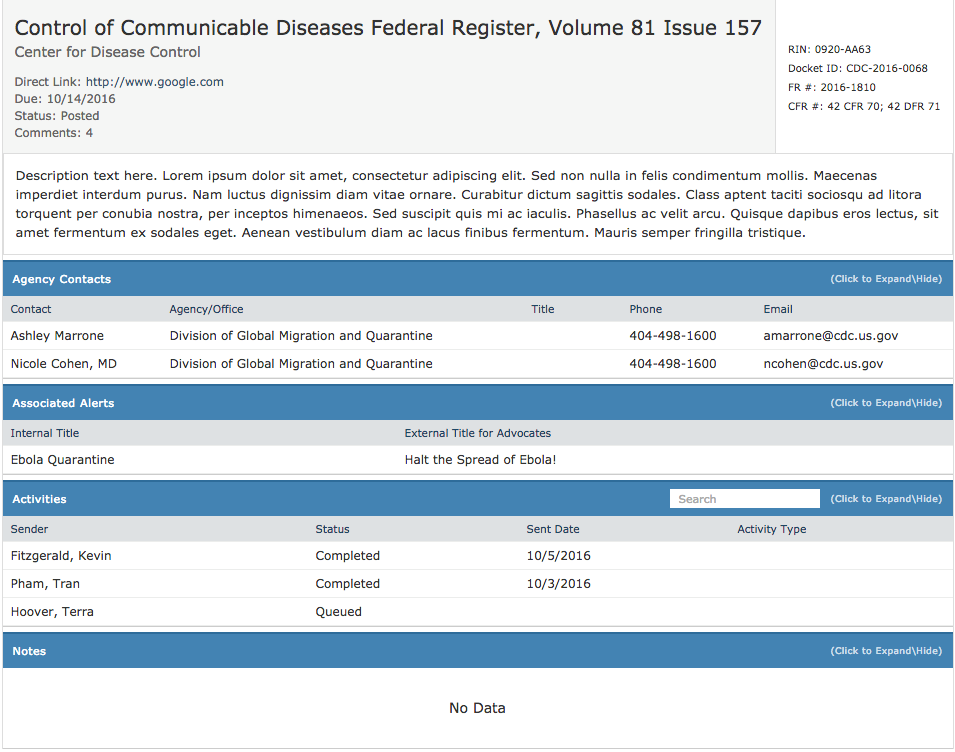
Task: Click Nicole Cohen's phone 404-498-1600
Action: pyautogui.click(x=673, y=364)
